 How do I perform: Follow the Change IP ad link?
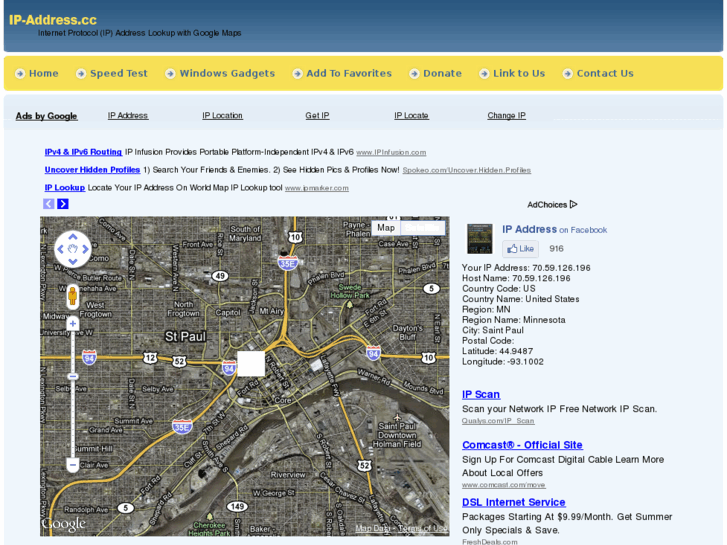(506, 115)
